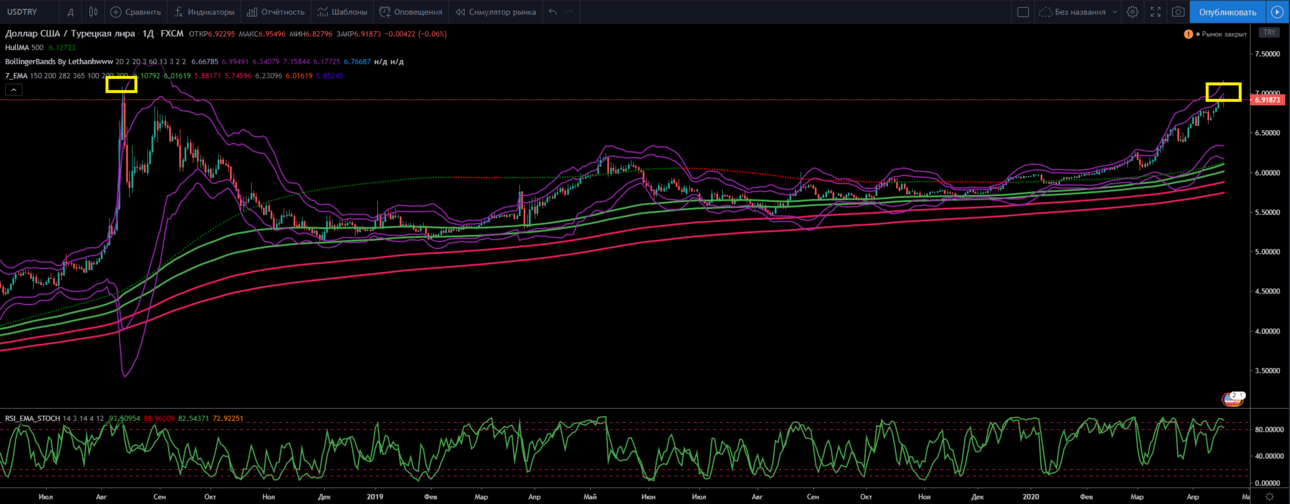Click the orange market closed warning icon
The image size is (1290, 504).
1188,34
